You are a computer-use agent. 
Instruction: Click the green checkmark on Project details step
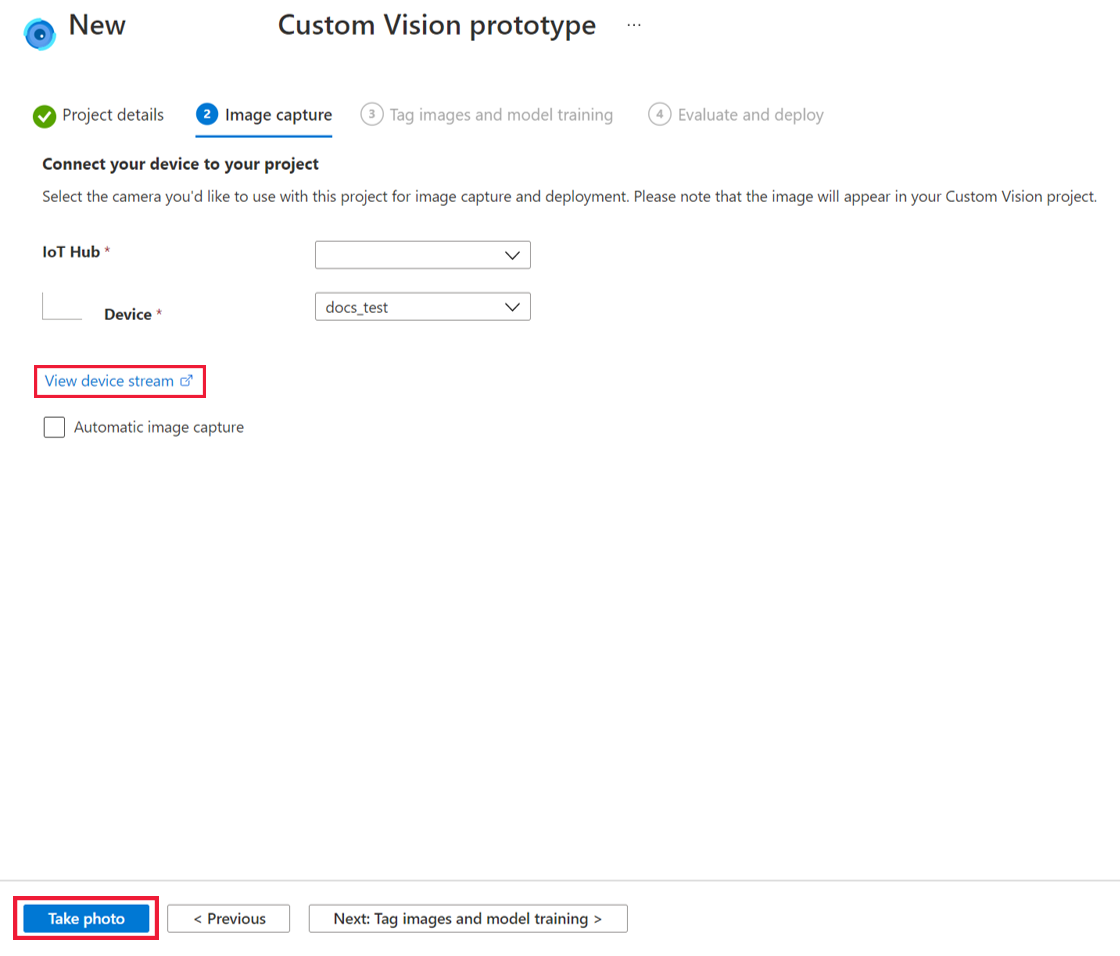[43, 115]
